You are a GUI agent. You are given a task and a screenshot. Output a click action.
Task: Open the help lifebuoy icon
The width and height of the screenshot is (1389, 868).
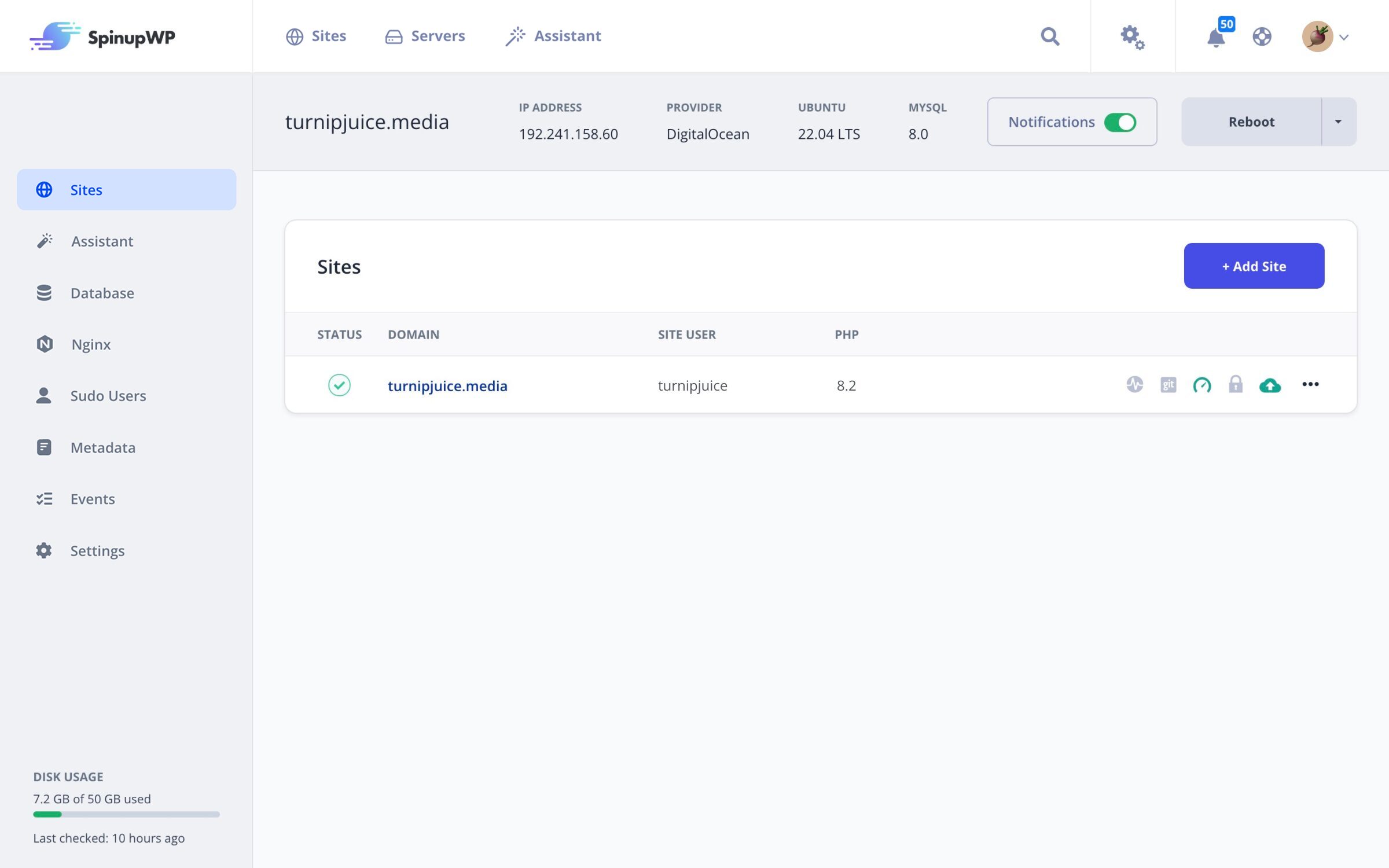click(x=1263, y=36)
